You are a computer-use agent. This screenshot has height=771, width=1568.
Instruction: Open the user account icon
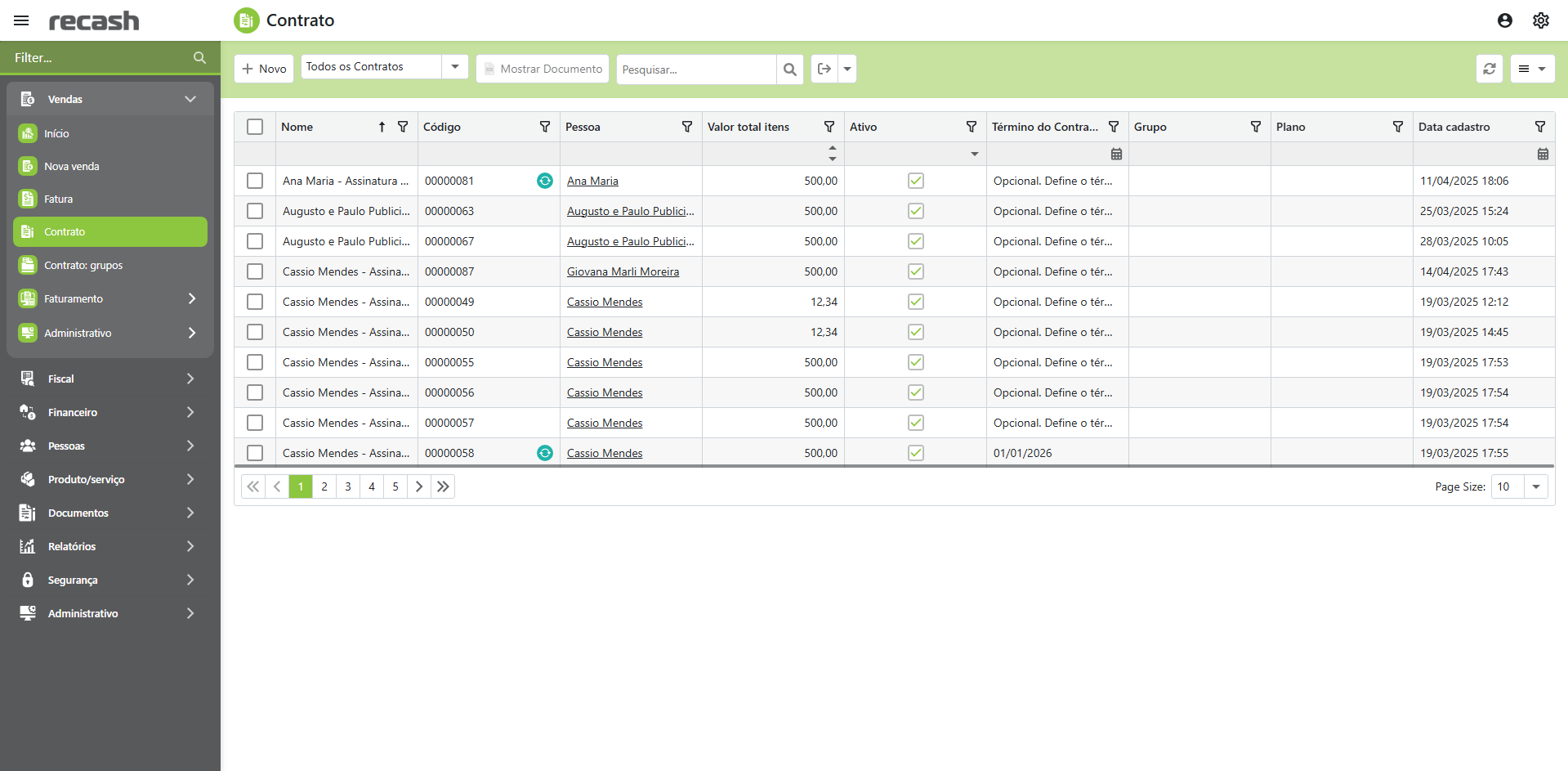pos(1504,20)
